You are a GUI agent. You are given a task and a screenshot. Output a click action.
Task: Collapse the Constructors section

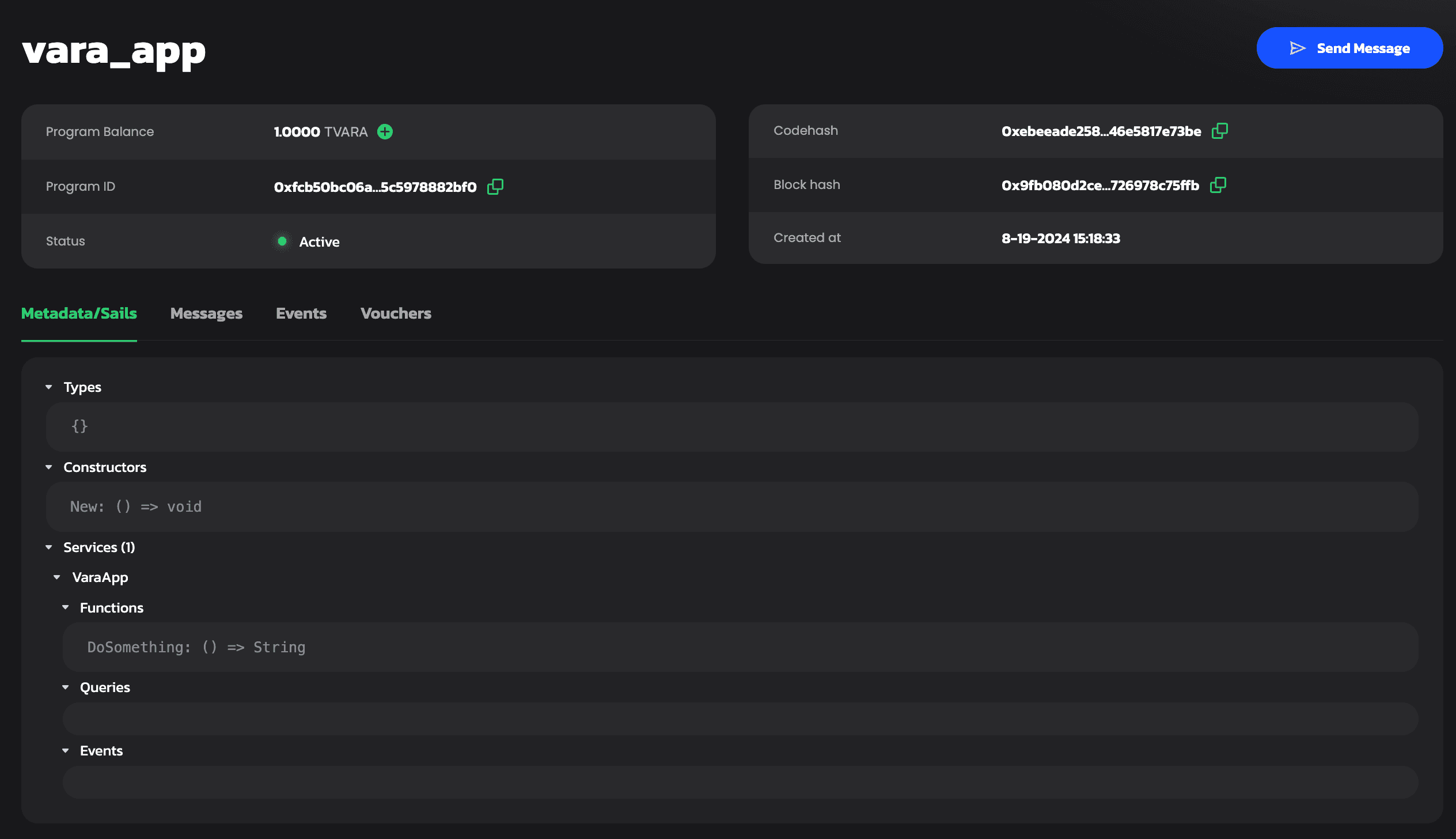[x=49, y=467]
